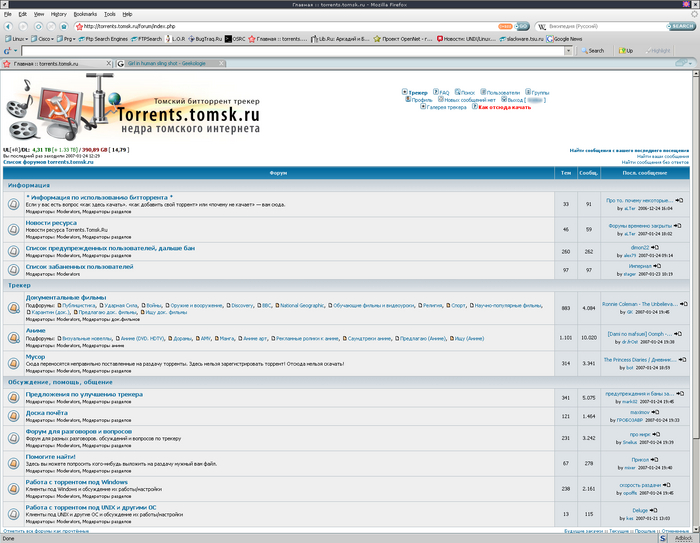Open the Работа с торрентом под Windows forum
700x543 pixels.
[x=76, y=482]
